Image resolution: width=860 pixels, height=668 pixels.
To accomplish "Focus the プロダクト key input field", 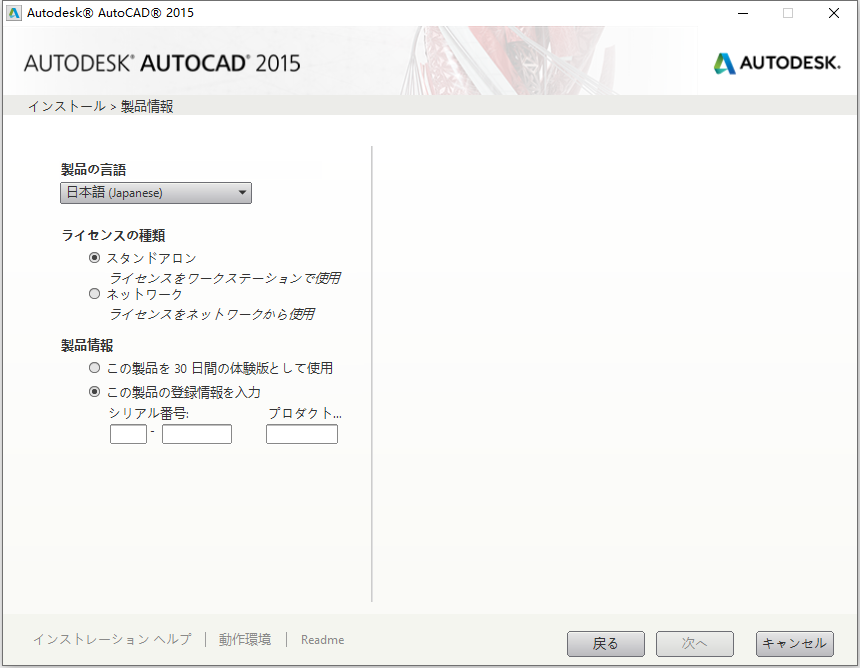I will [302, 434].
